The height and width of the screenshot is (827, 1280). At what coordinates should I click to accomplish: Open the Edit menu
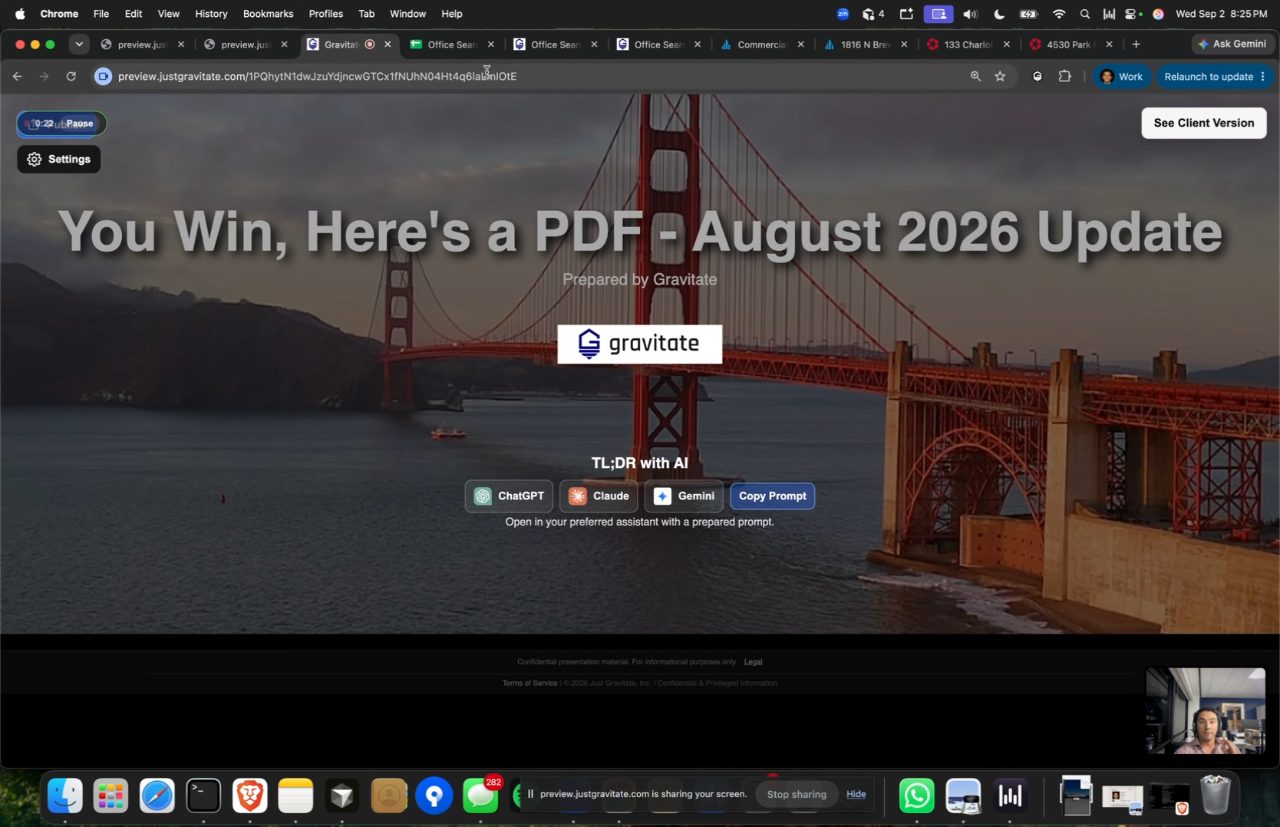tap(133, 14)
